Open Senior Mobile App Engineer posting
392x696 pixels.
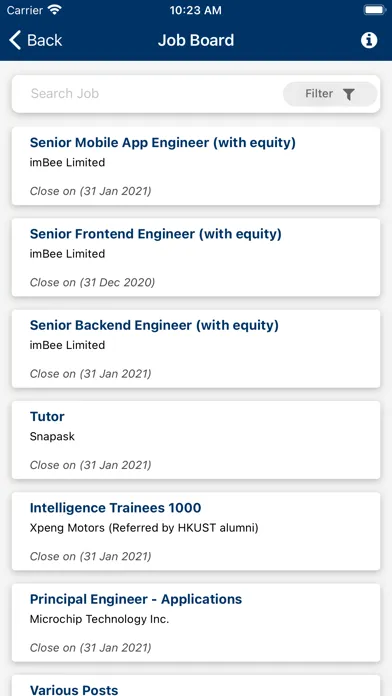196,166
